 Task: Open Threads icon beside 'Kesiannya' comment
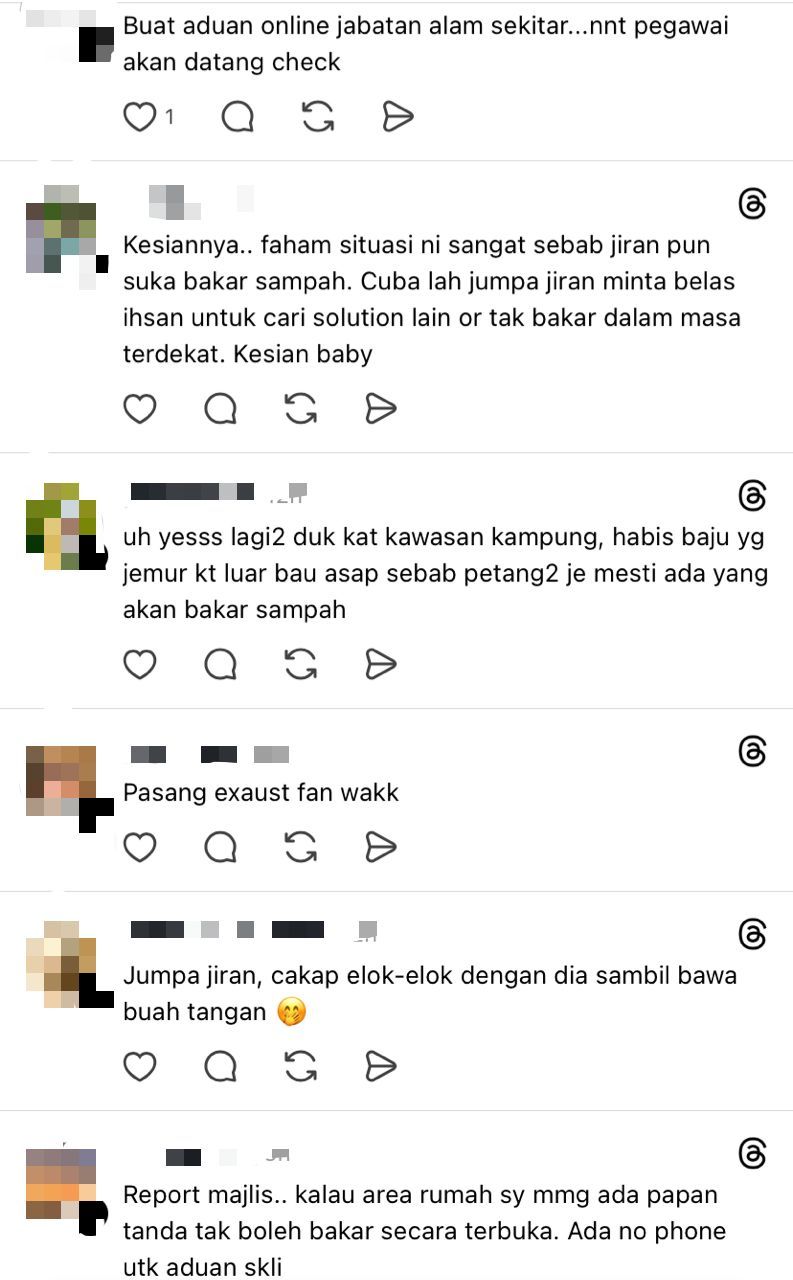(752, 204)
